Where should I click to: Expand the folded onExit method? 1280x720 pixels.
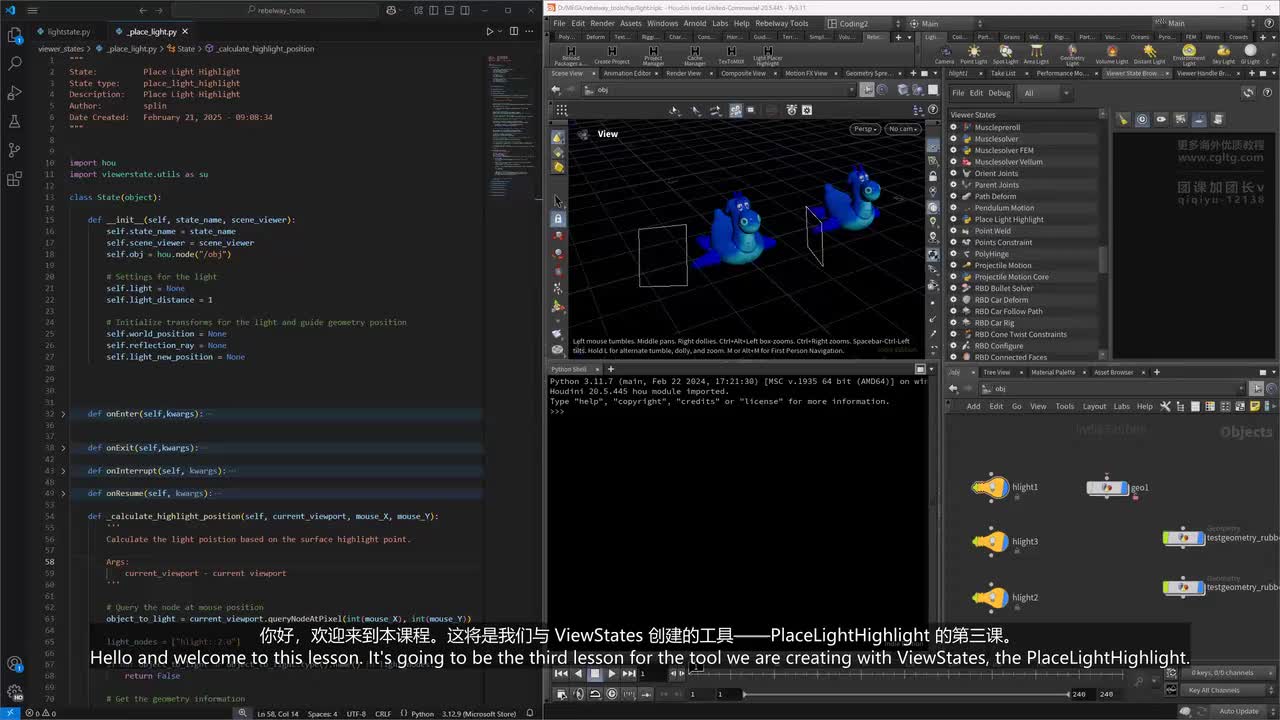point(63,448)
